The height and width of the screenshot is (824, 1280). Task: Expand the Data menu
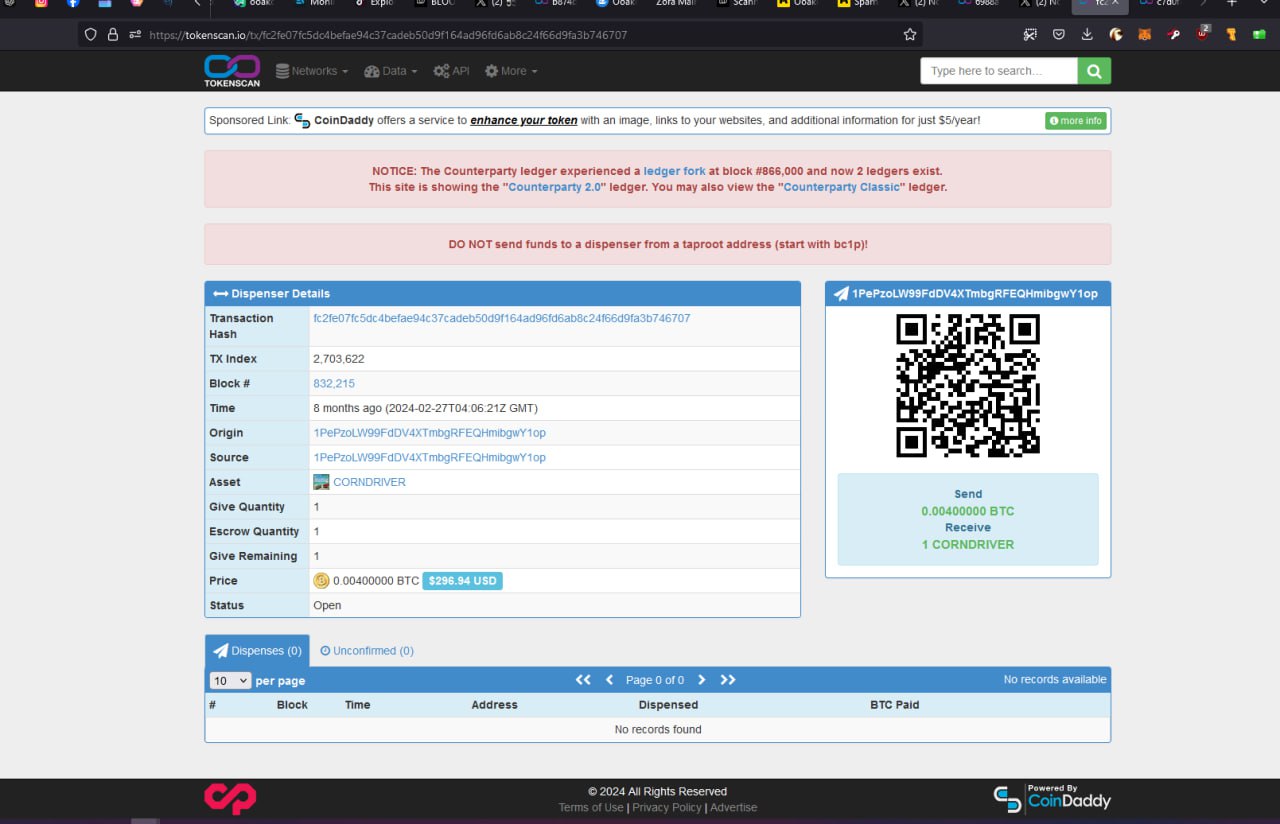pos(391,71)
